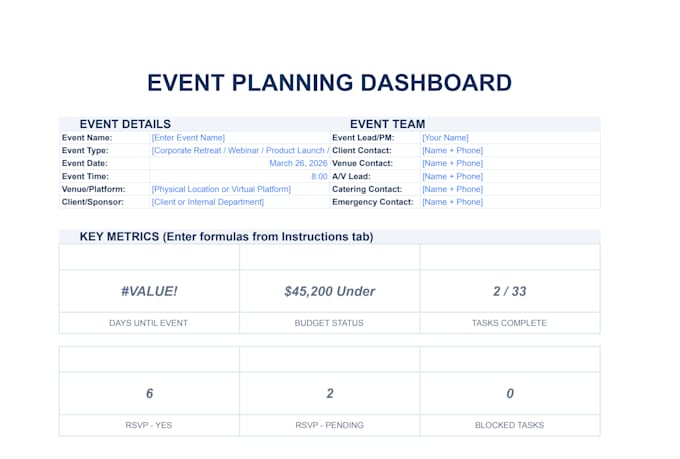Click the A/V Lead Name + Phone cell

510,176
